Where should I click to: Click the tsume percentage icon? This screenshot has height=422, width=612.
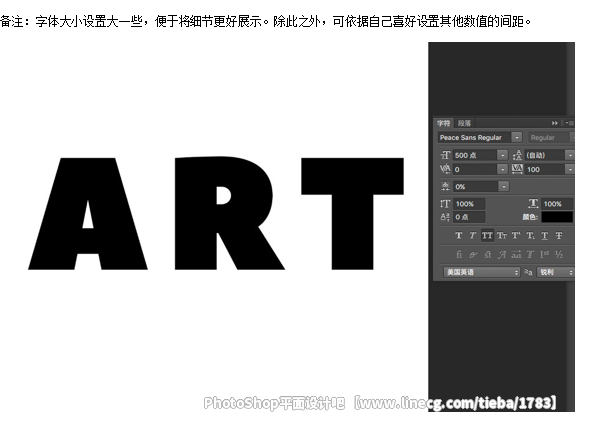pyautogui.click(x=445, y=186)
